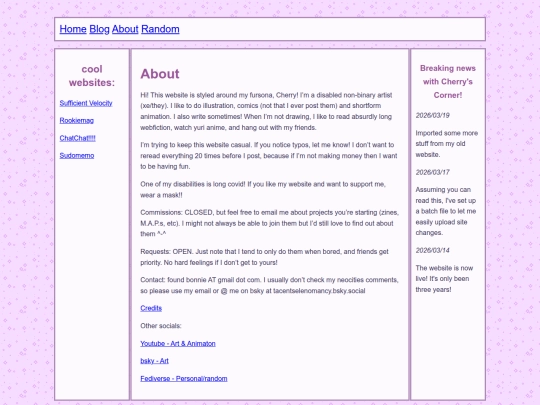
Task: Click the website is now live news entry
Action: tap(444, 279)
